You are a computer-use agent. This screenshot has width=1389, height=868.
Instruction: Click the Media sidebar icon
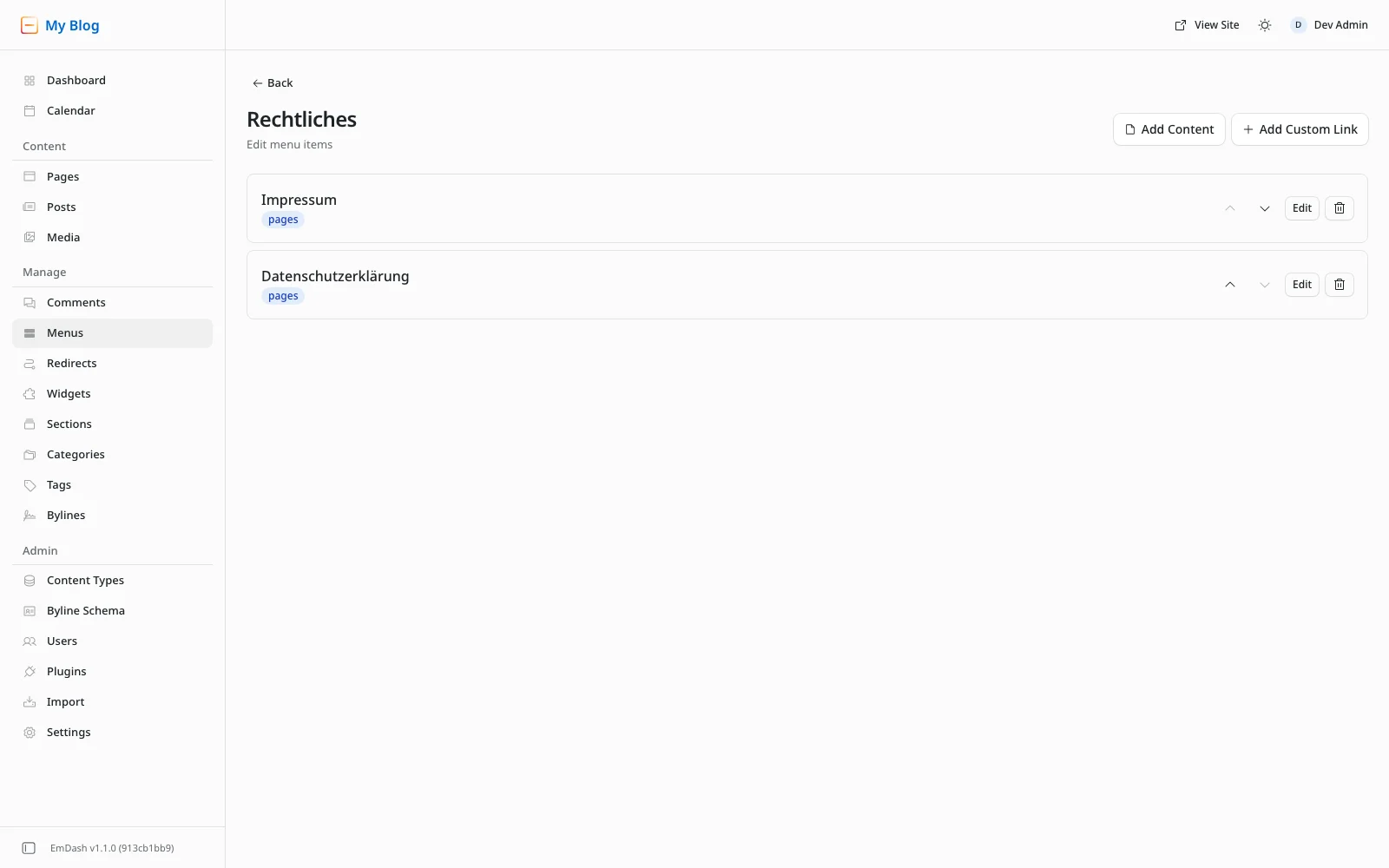pos(30,238)
